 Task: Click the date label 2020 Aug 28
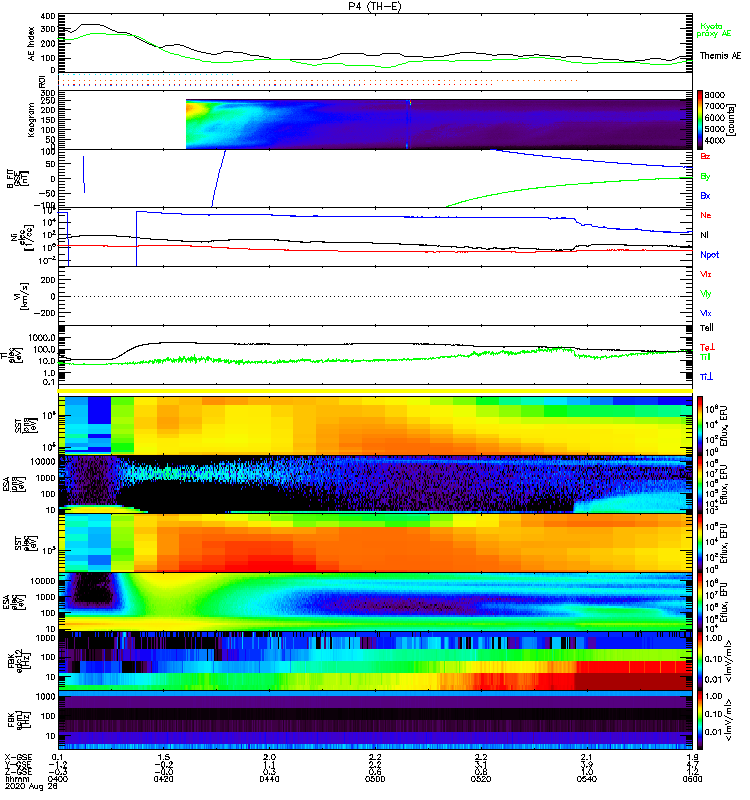(x=32, y=786)
